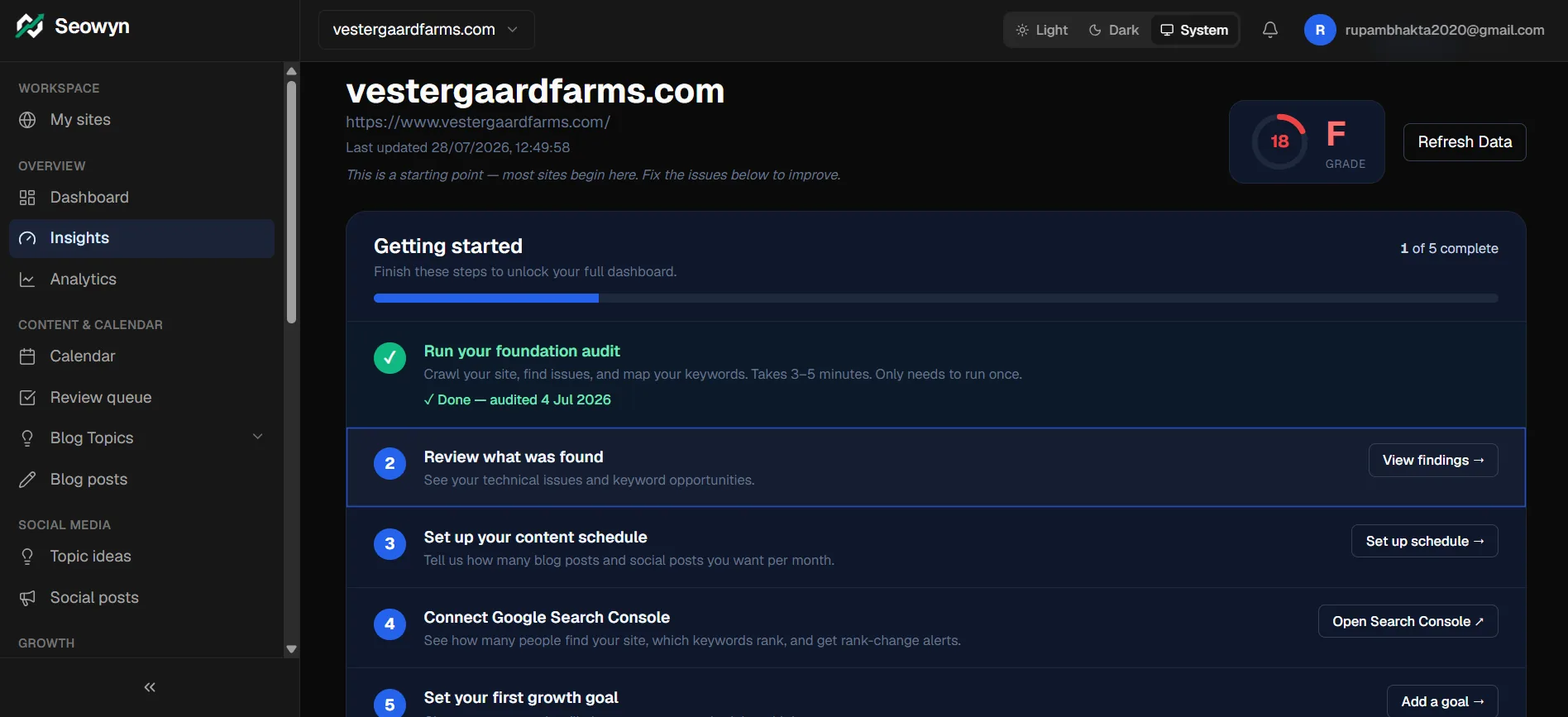The height and width of the screenshot is (717, 1568).
Task: Click the Blog posts pencil icon
Action: click(x=27, y=480)
